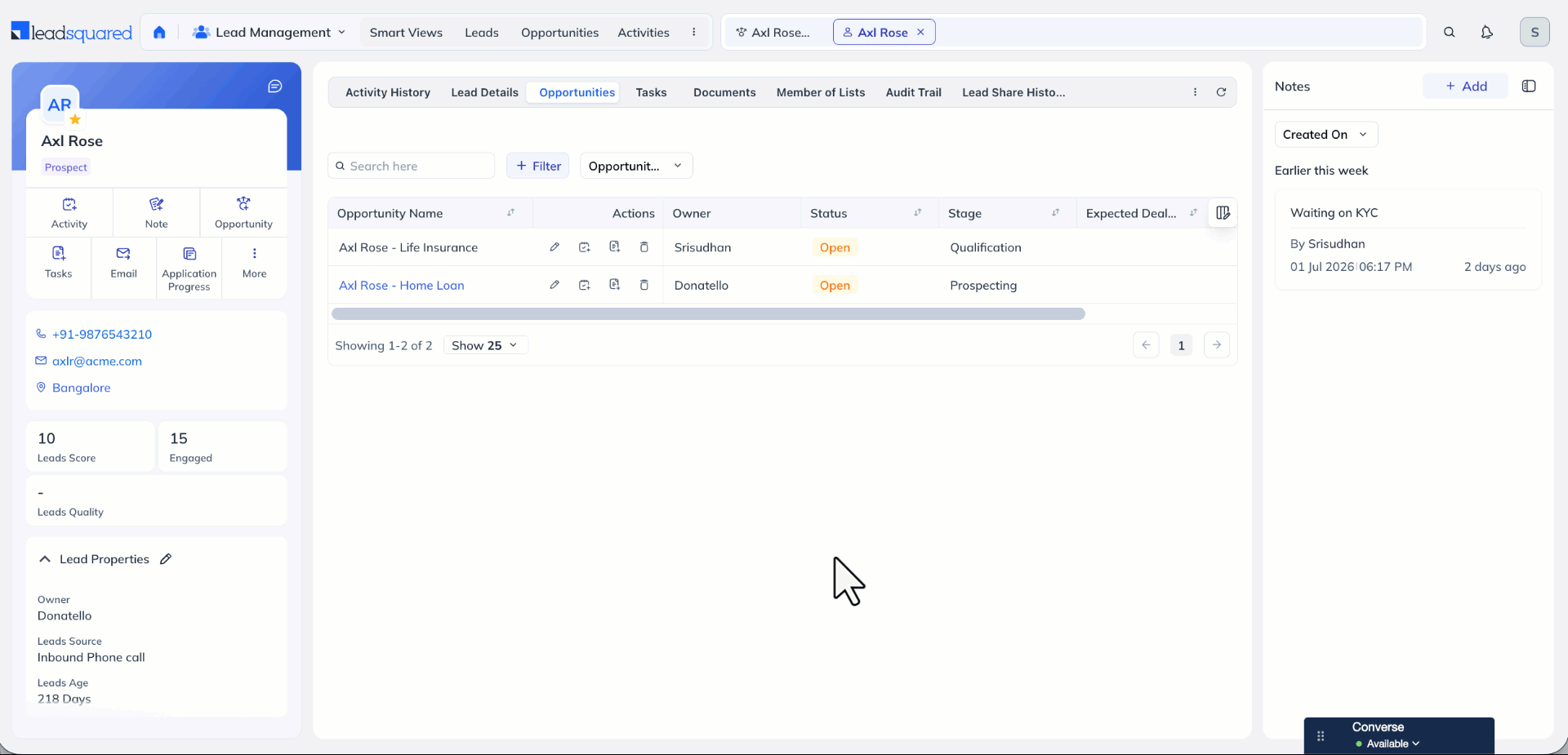Image resolution: width=1568 pixels, height=755 pixels.
Task: Open the Show 25 page size dropdown
Action: [x=485, y=345]
